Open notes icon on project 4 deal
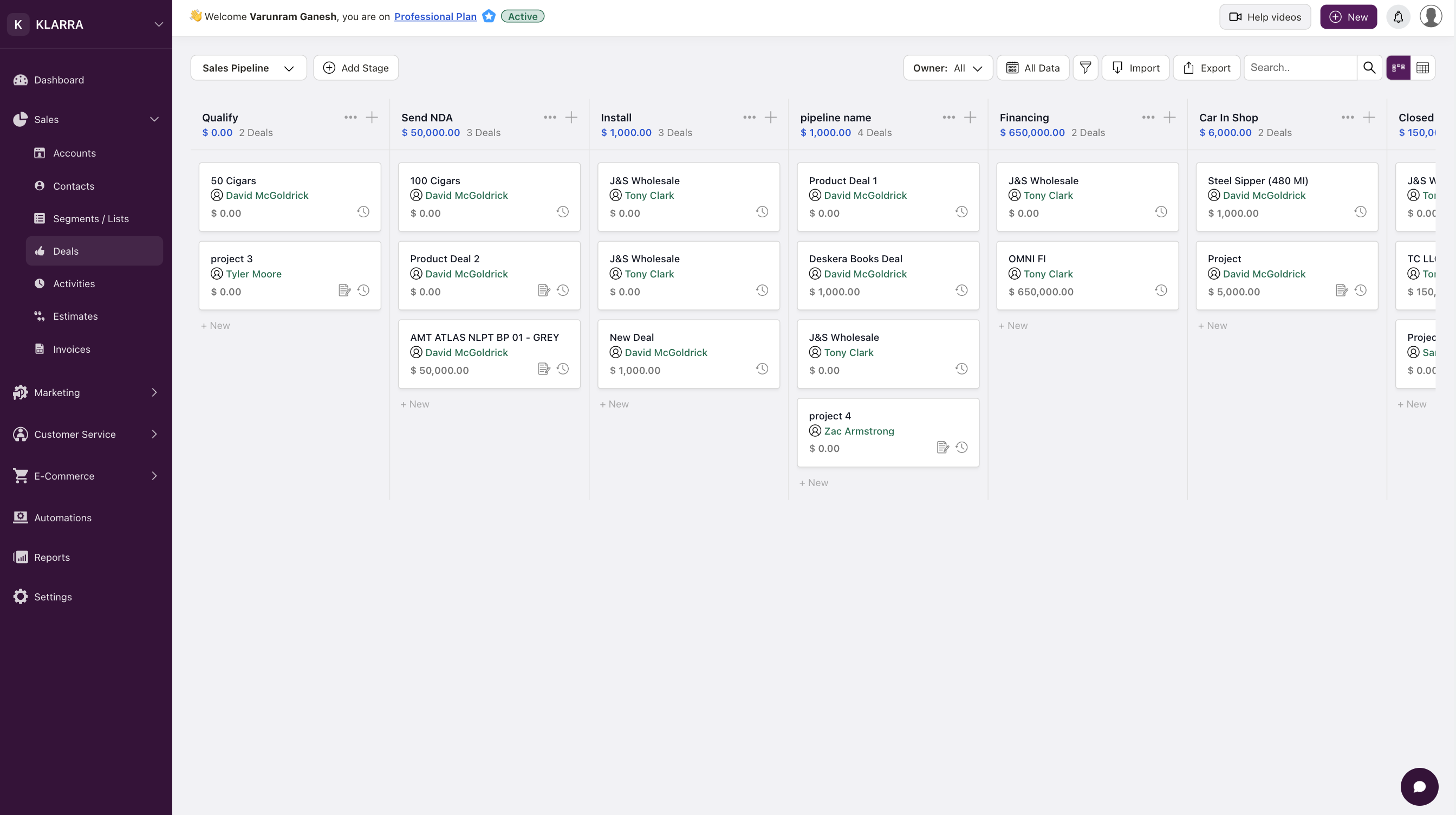Image resolution: width=1456 pixels, height=815 pixels. pyautogui.click(x=942, y=448)
